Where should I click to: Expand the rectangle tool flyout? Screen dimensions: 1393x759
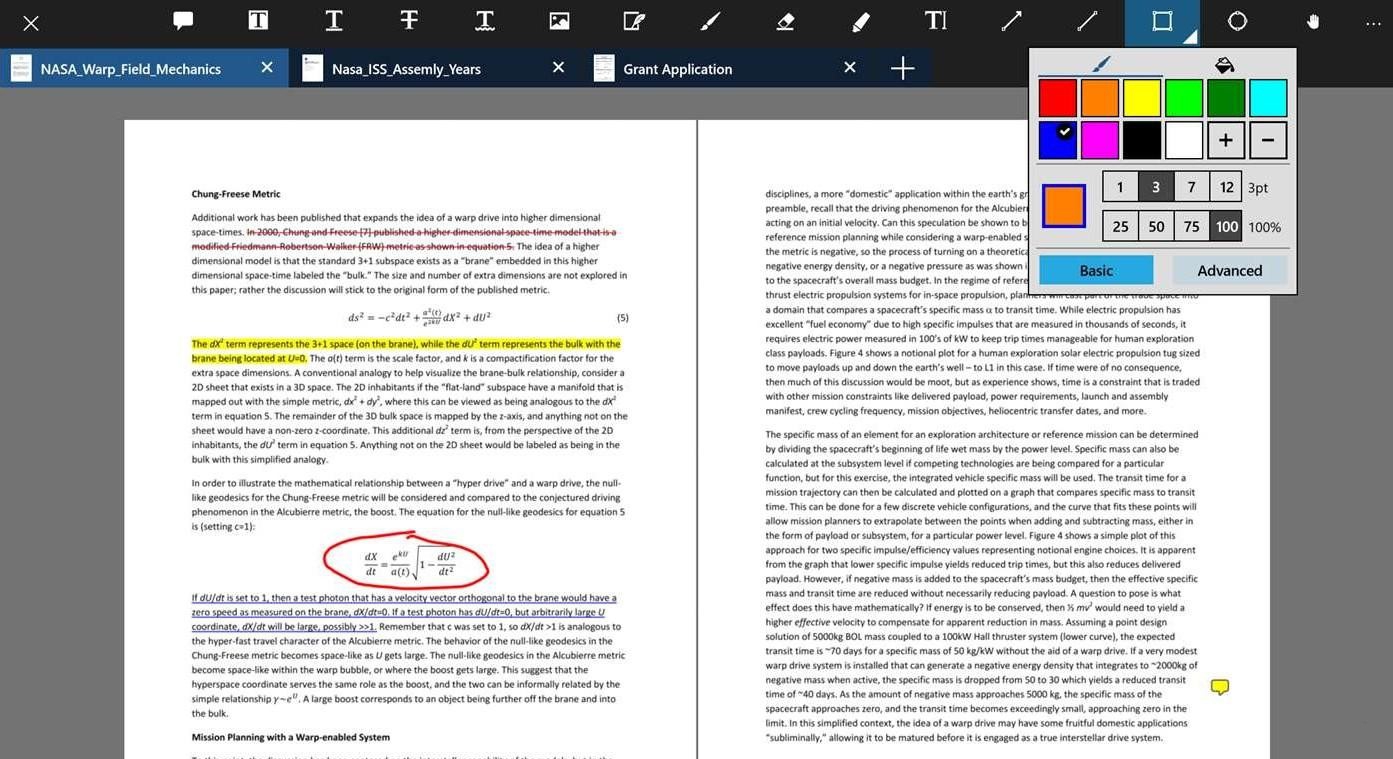click(x=1190, y=36)
